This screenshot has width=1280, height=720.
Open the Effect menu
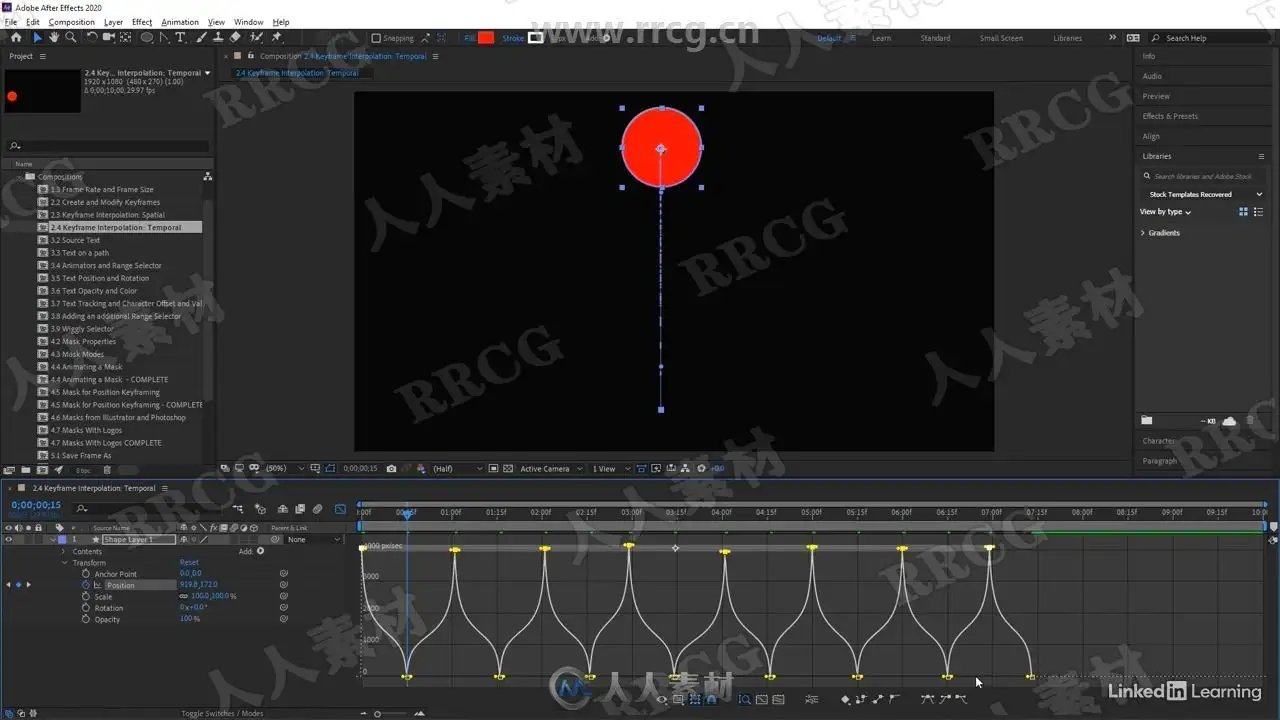click(142, 22)
